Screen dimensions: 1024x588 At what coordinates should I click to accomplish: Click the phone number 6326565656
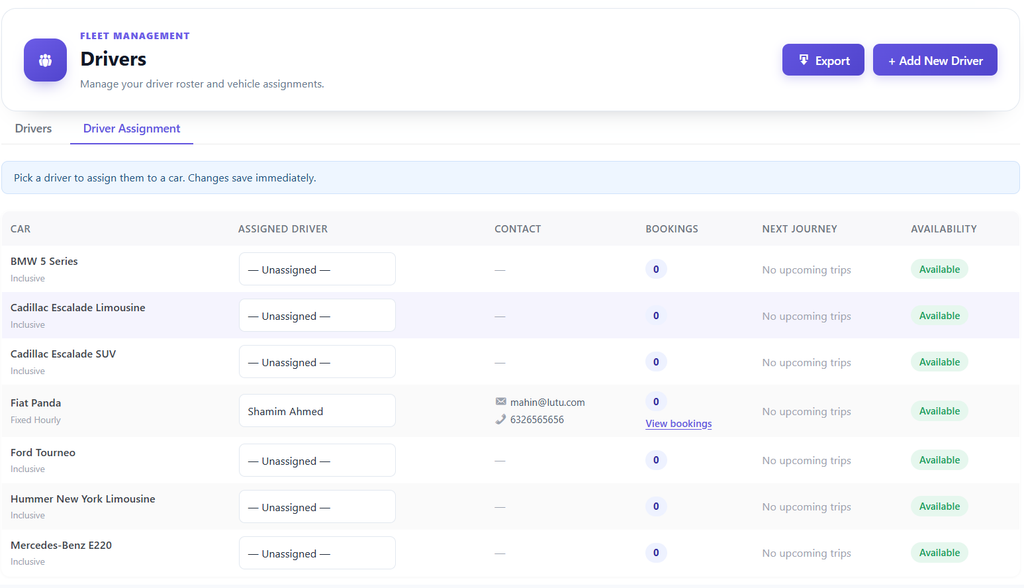pyautogui.click(x=537, y=419)
